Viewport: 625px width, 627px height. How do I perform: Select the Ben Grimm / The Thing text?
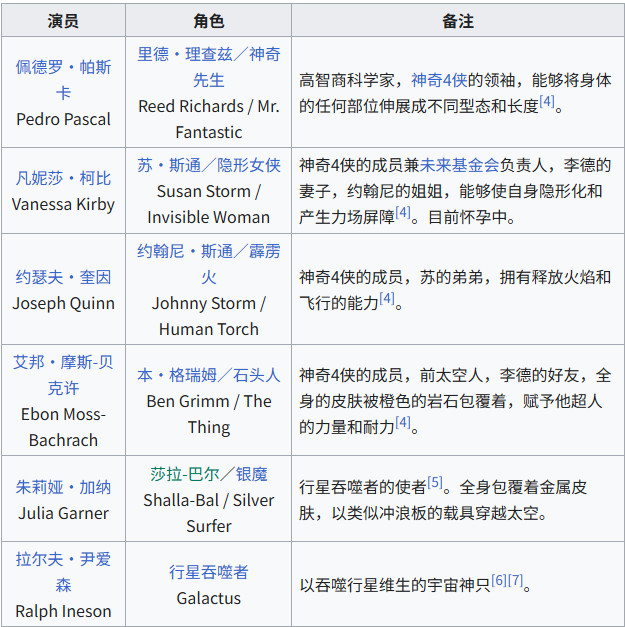click(209, 414)
